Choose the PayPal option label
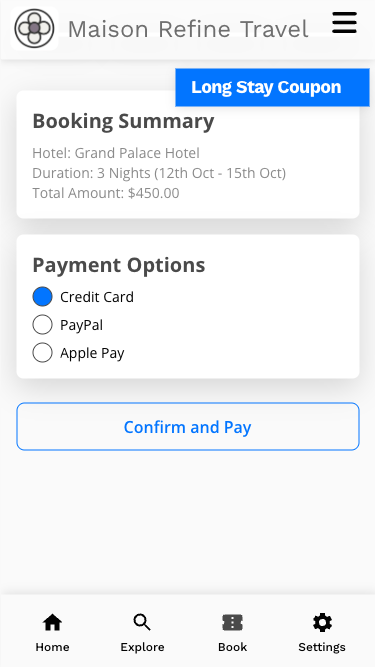This screenshot has height=667, width=375. 82,325
